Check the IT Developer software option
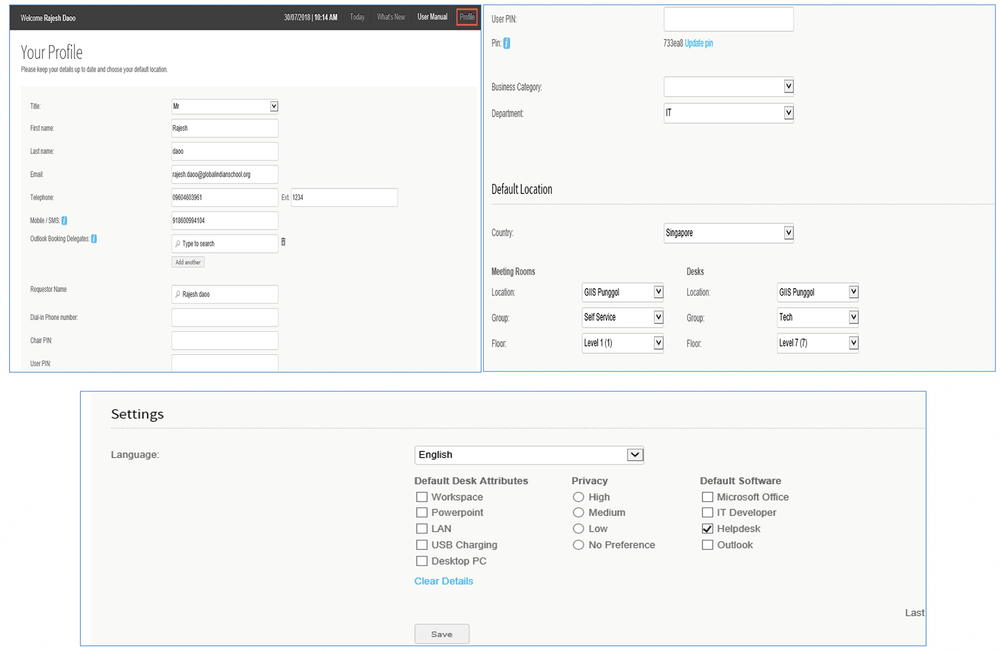 coord(707,513)
